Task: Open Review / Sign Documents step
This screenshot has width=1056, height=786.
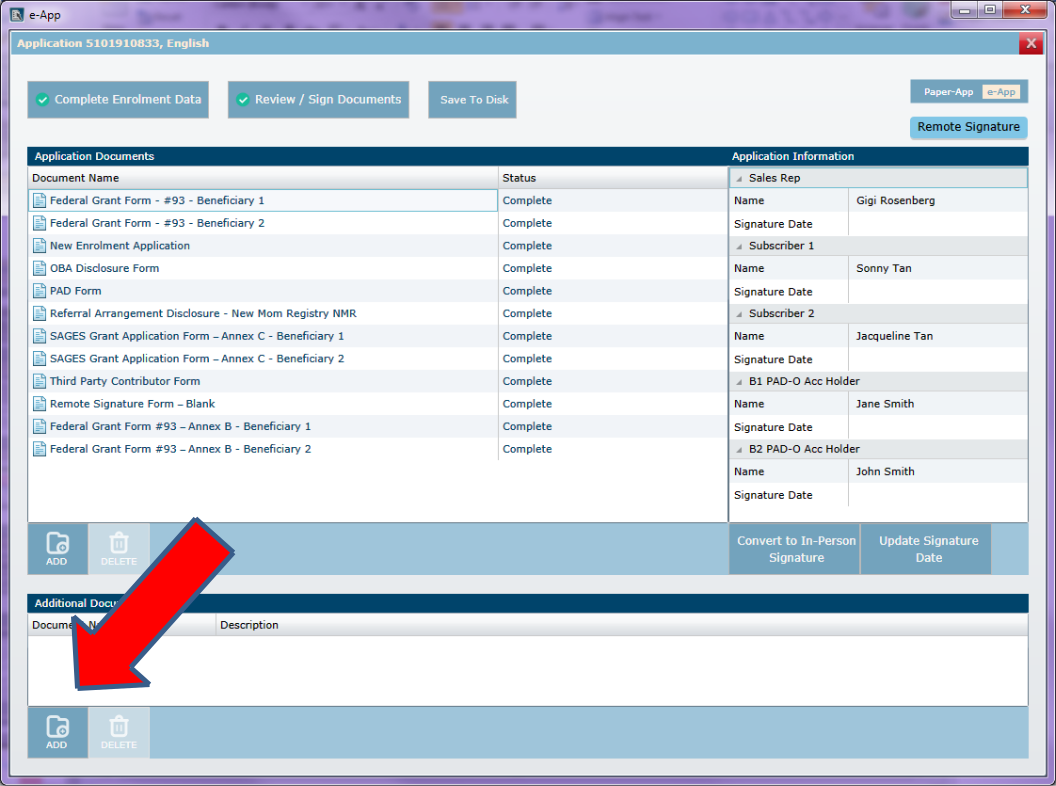Action: (x=318, y=100)
